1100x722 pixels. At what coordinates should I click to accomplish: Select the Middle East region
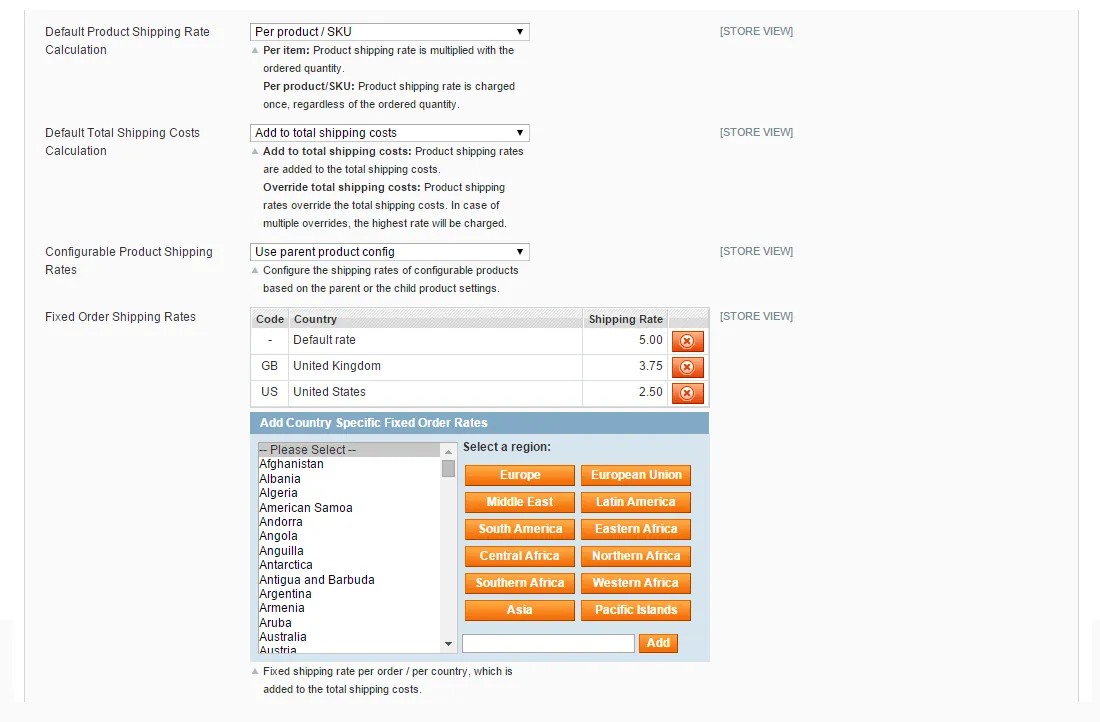click(x=520, y=502)
